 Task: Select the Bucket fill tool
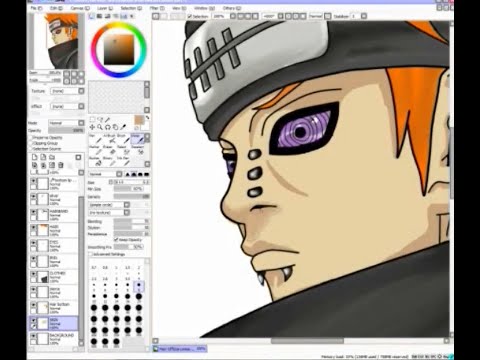click(x=96, y=161)
